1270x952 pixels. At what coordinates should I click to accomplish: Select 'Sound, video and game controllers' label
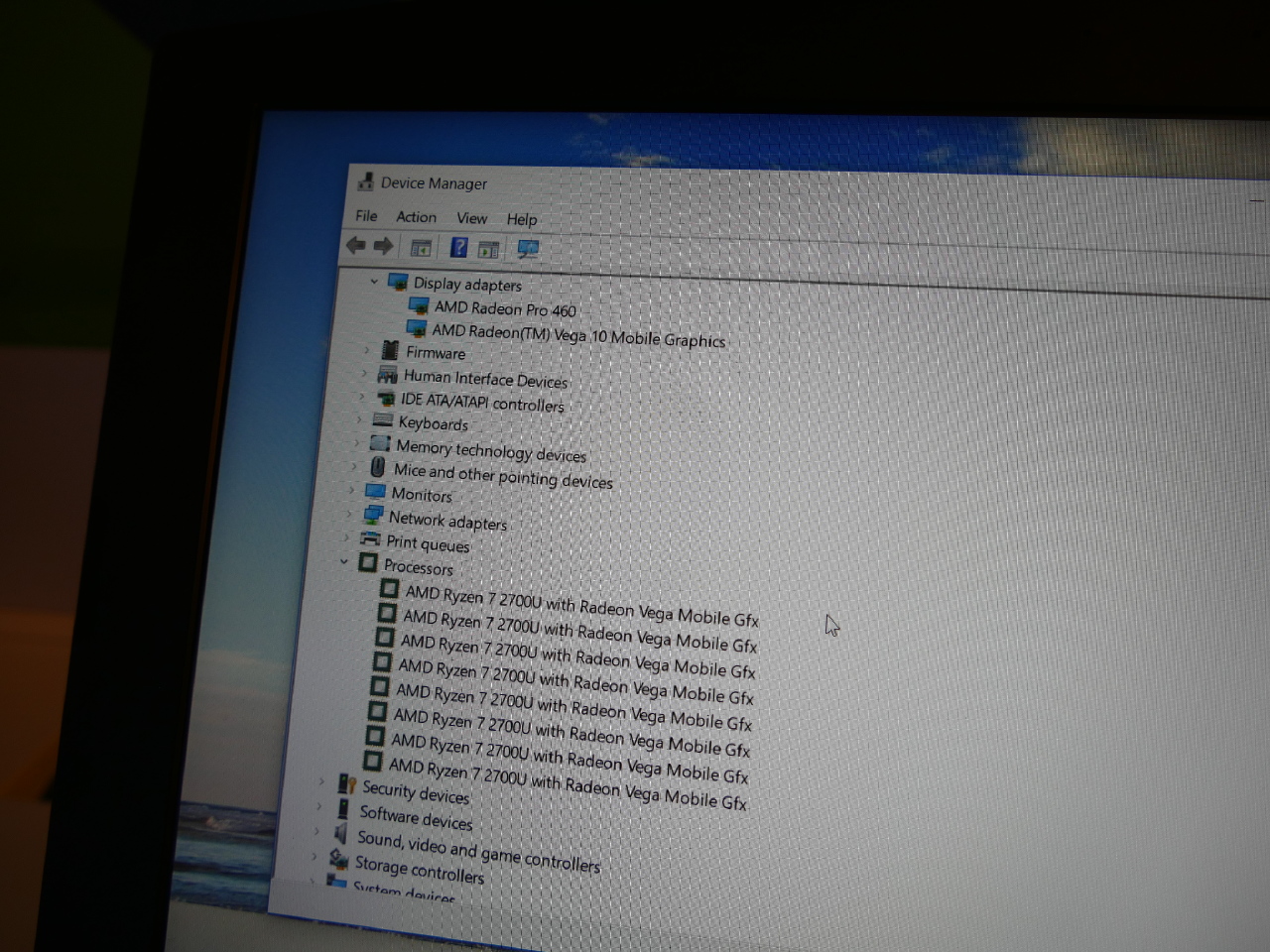tap(479, 851)
